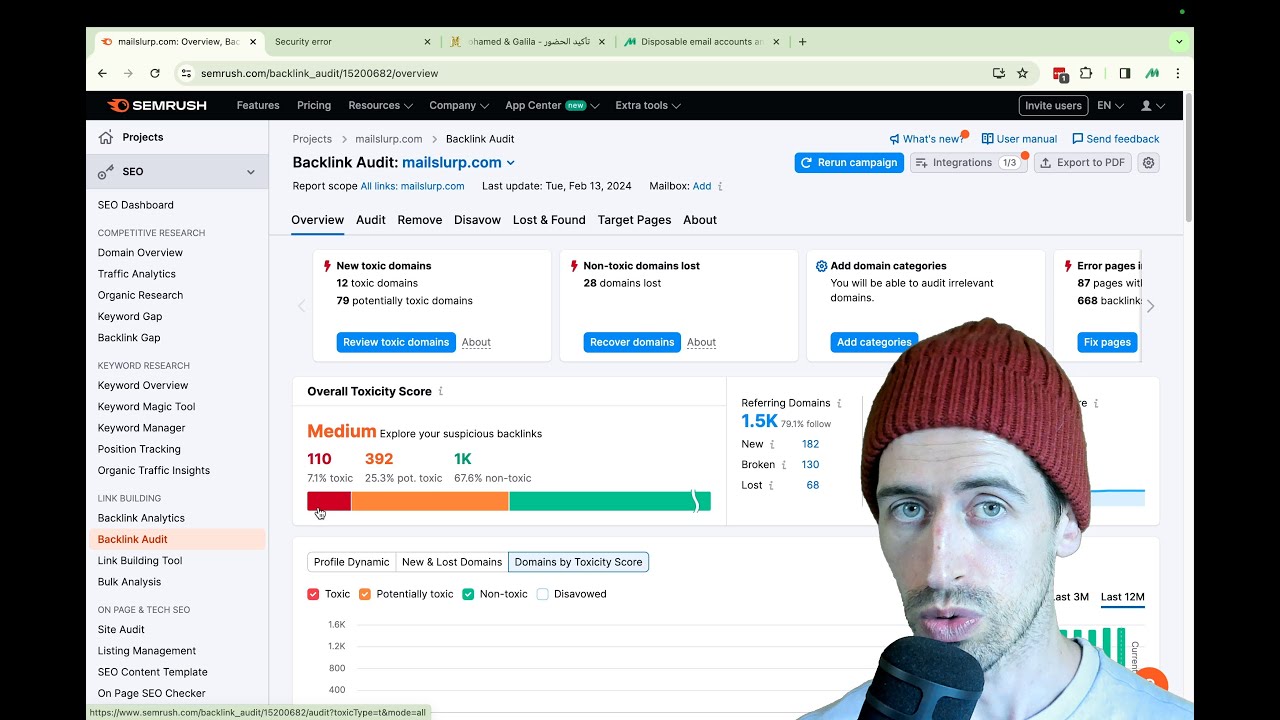The width and height of the screenshot is (1280, 720).
Task: Toggle the Non-toxic checkbox
Action: point(468,594)
